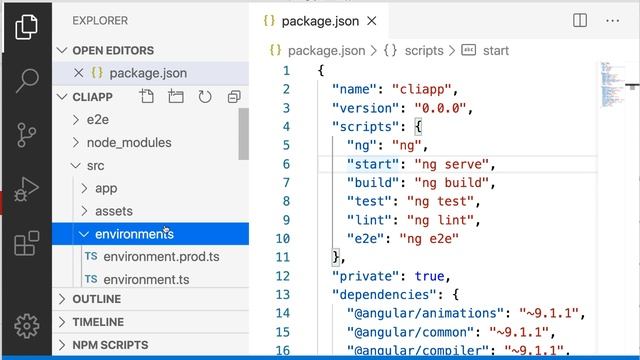Open the Run and Debug view
Screen dimensions: 640x360
point(27,189)
